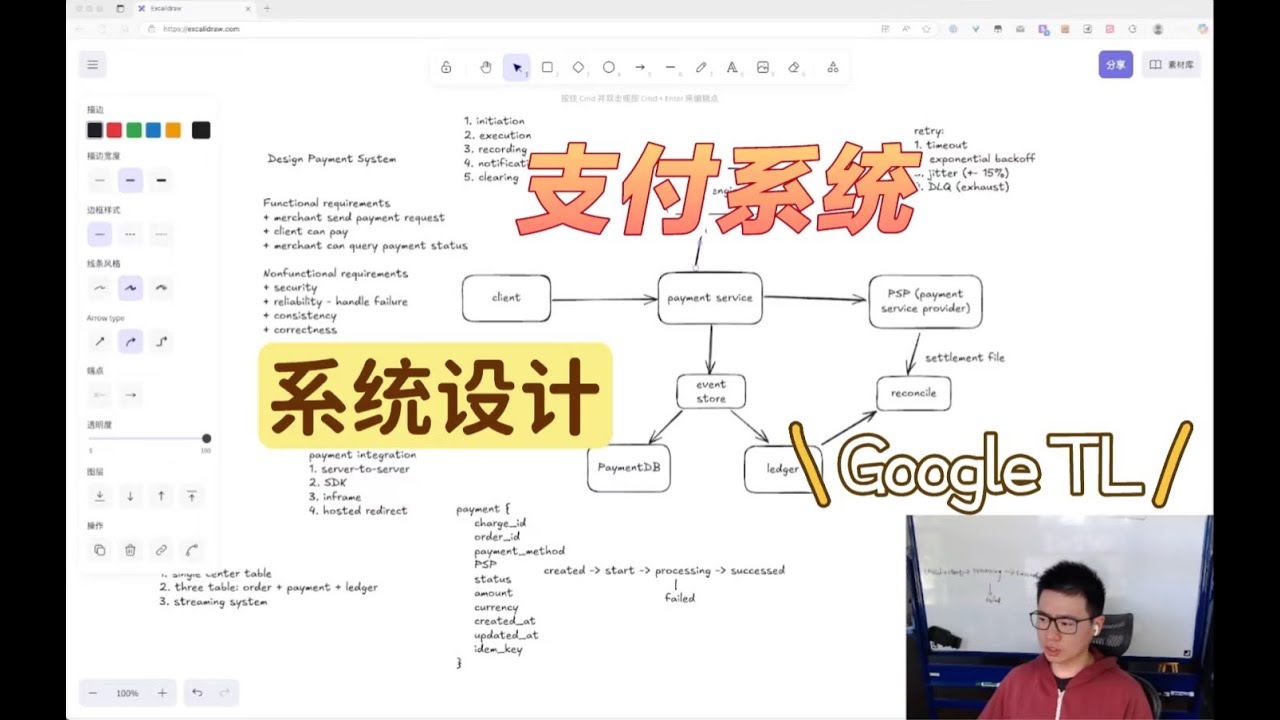Open a new browser tab
1280x720 pixels.
coord(266,8)
